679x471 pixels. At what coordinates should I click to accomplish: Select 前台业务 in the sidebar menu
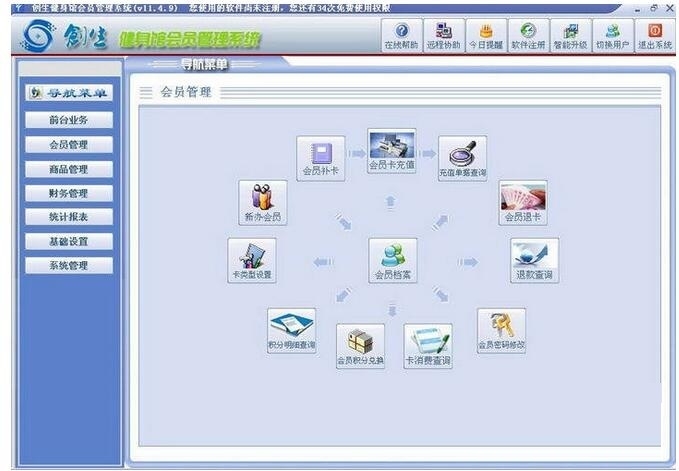pos(69,120)
